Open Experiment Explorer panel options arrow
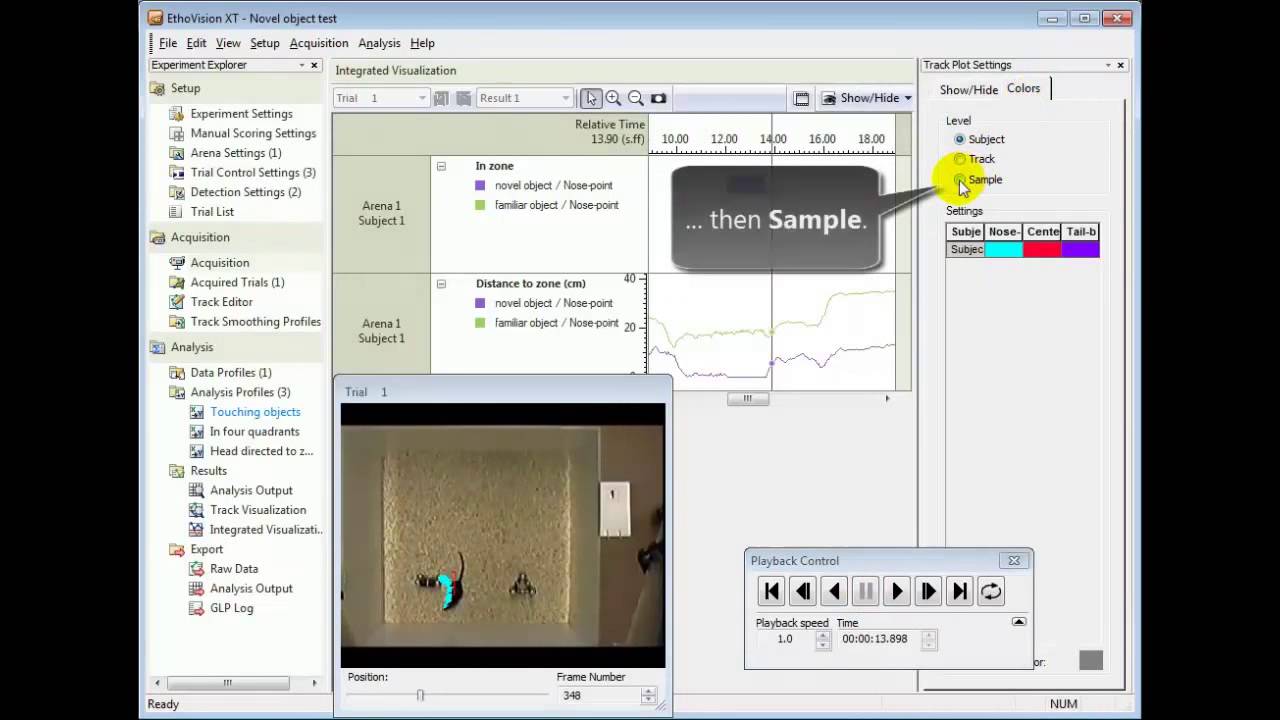This screenshot has height=720, width=1280. tap(302, 65)
